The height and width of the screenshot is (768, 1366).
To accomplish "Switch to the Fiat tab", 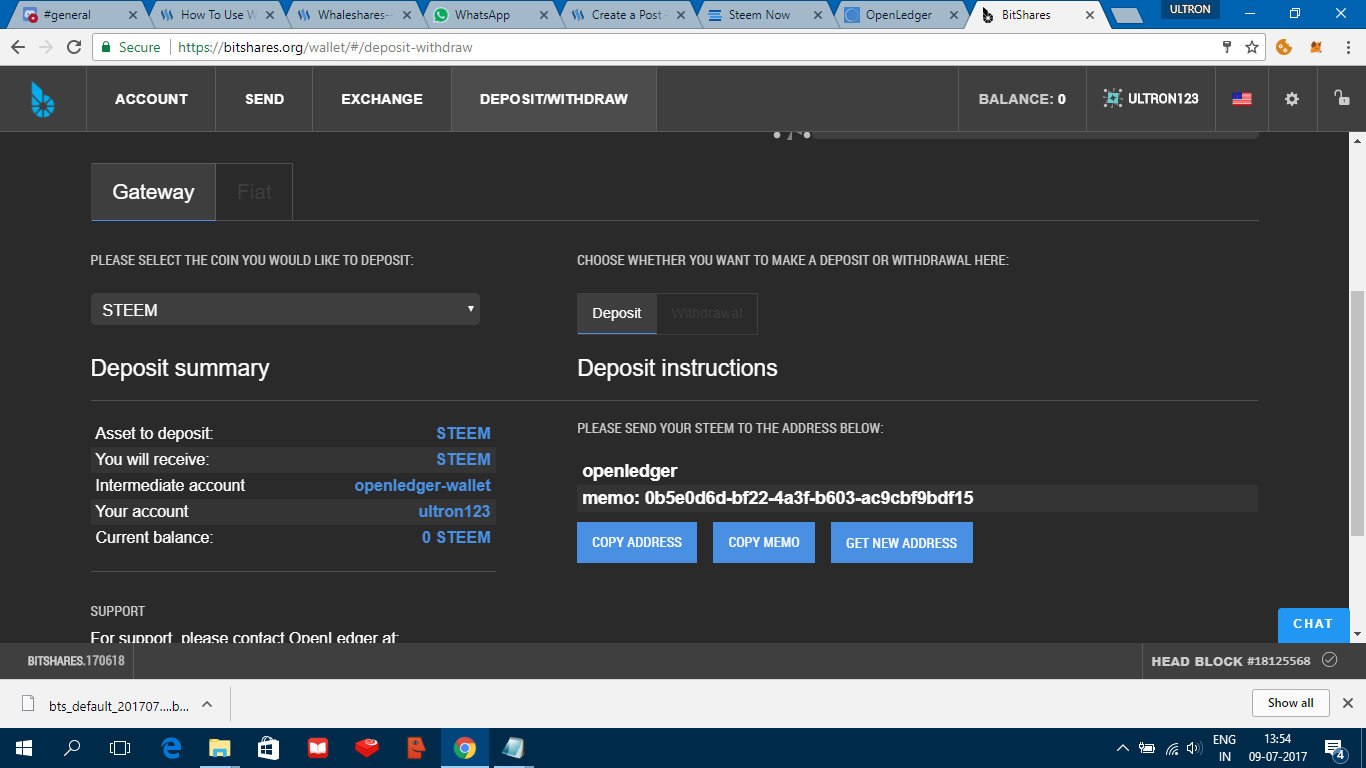I will pos(254,192).
